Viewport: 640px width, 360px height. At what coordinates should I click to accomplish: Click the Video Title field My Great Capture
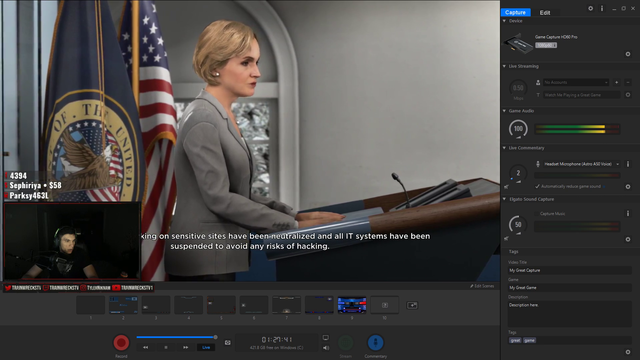click(x=570, y=270)
